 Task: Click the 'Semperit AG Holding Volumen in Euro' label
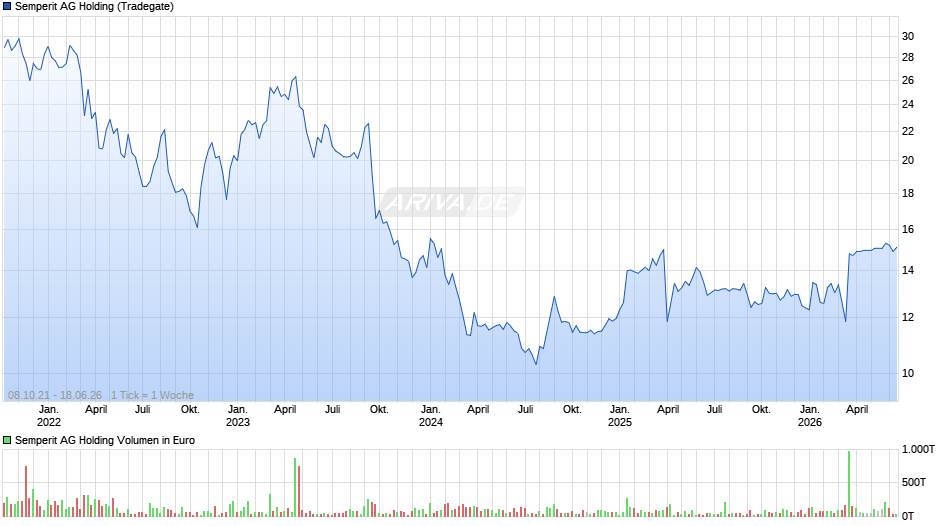[105, 440]
